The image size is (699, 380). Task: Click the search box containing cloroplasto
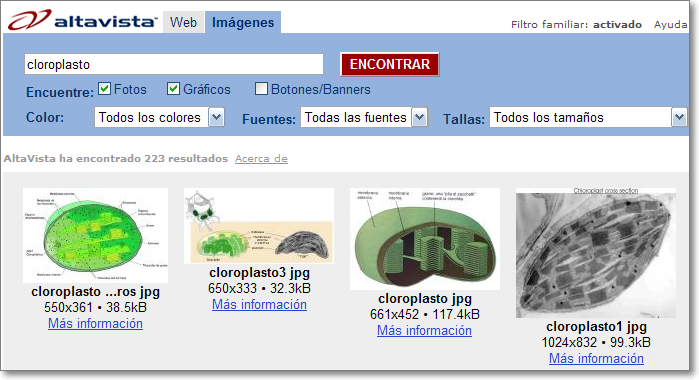(174, 64)
